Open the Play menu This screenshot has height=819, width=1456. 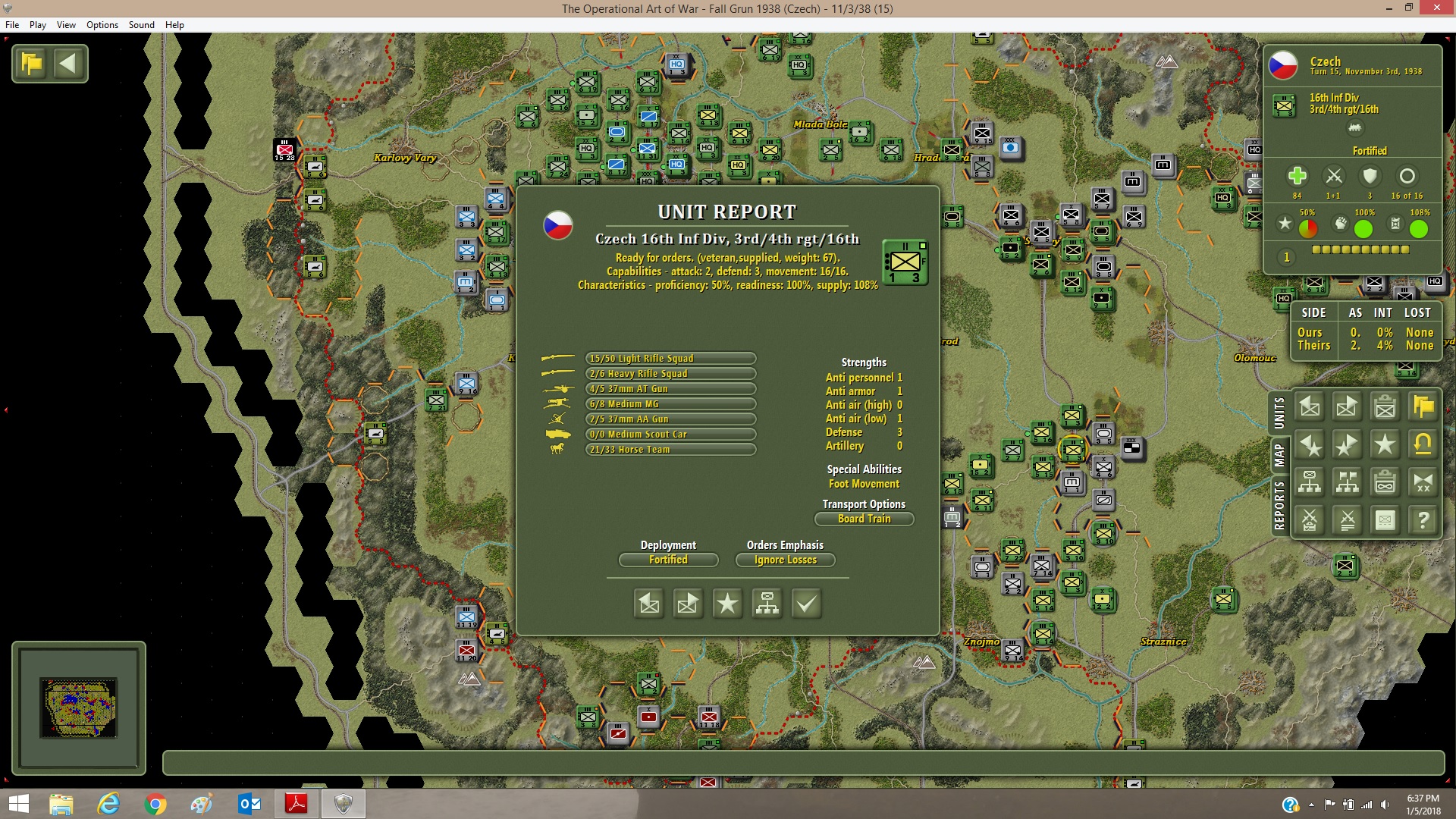[38, 25]
